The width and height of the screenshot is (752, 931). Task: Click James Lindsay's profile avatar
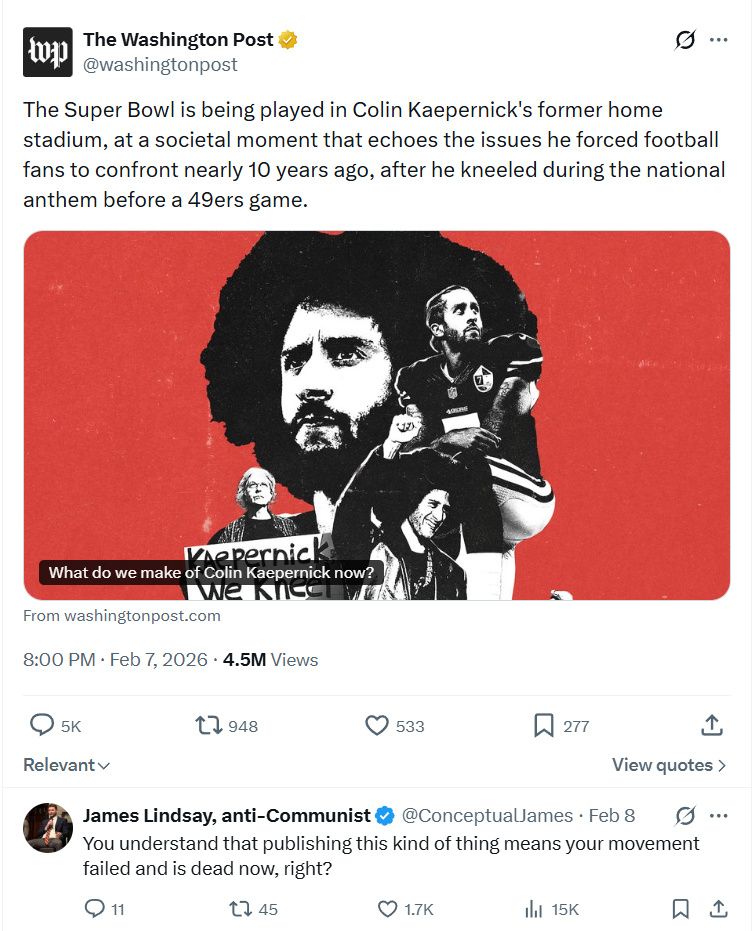point(48,828)
